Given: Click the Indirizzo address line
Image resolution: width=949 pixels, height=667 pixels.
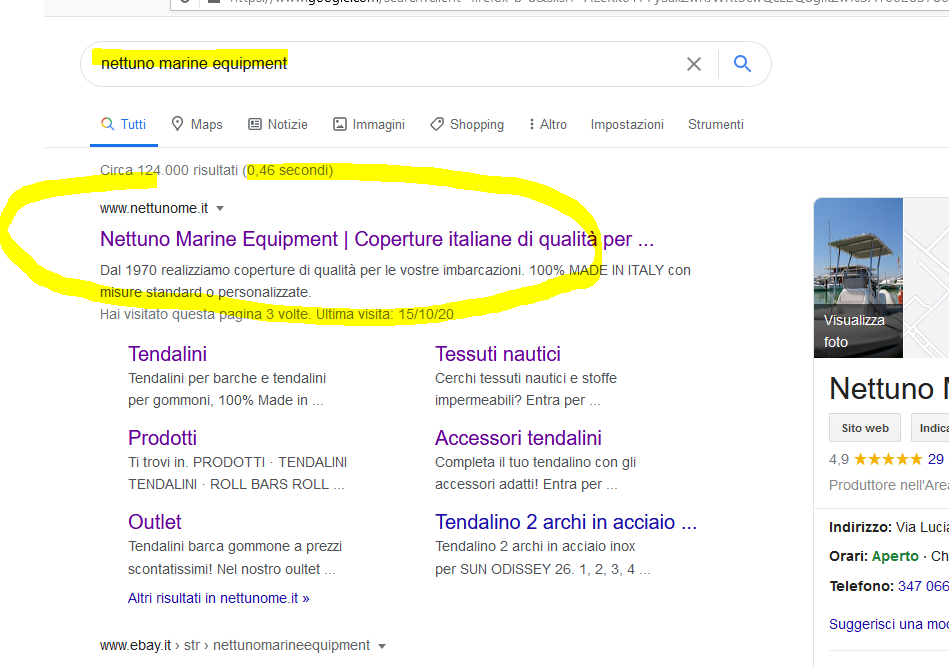Looking at the screenshot, I should tap(888, 527).
